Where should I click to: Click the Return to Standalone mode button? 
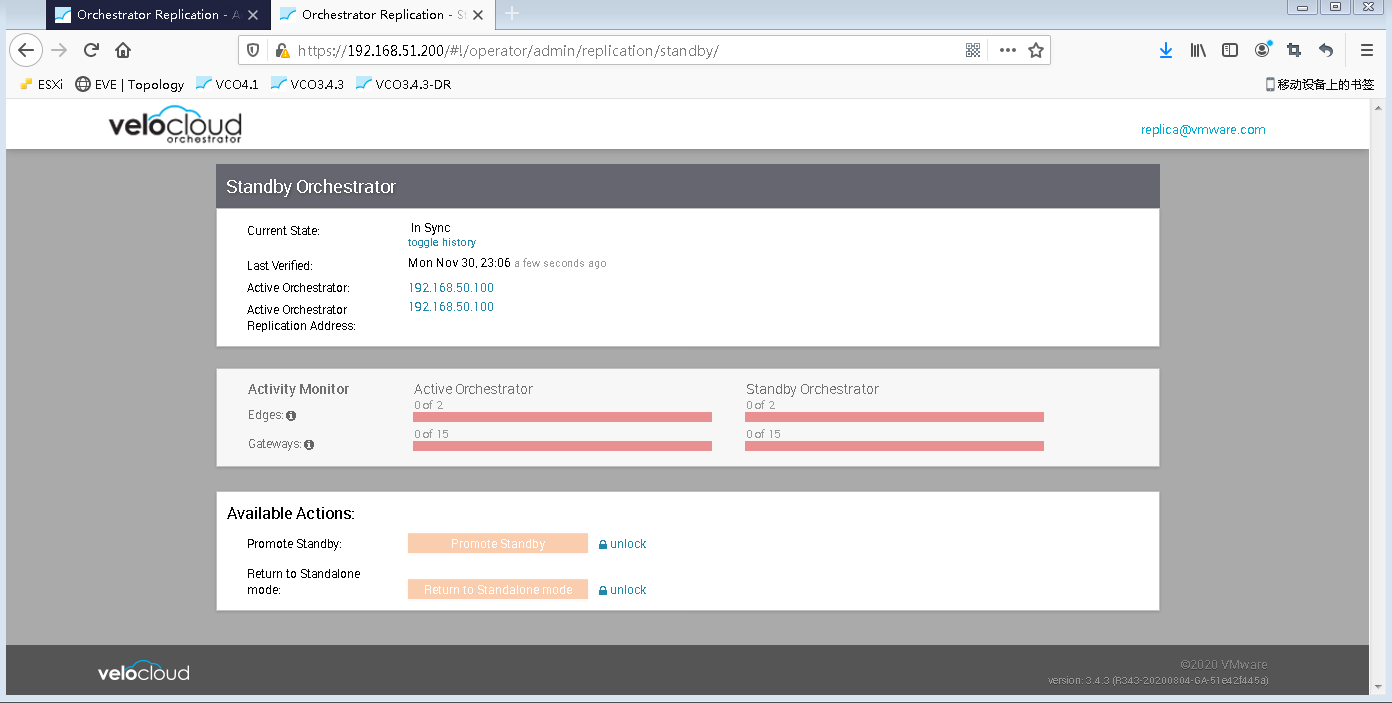pyautogui.click(x=498, y=589)
